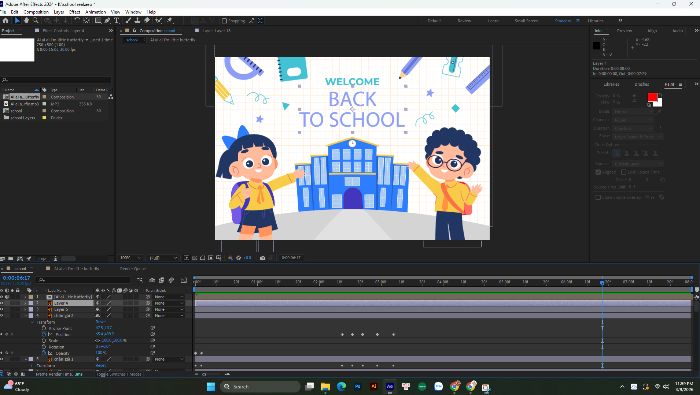700x395 pixels.
Task: Click the Anchor Point stopwatch icon
Action: (x=44, y=328)
